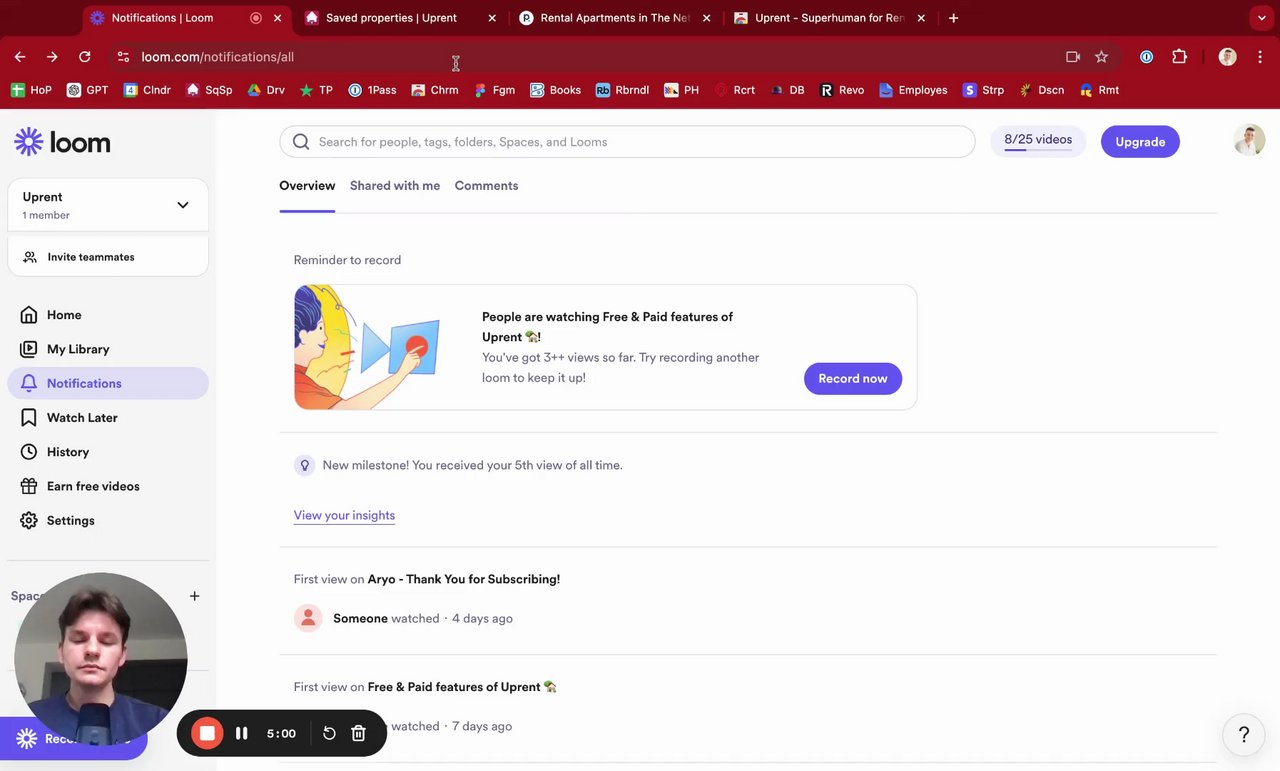Open Employes bookmark
Screen dimensions: 1280x771
[x=913, y=90]
